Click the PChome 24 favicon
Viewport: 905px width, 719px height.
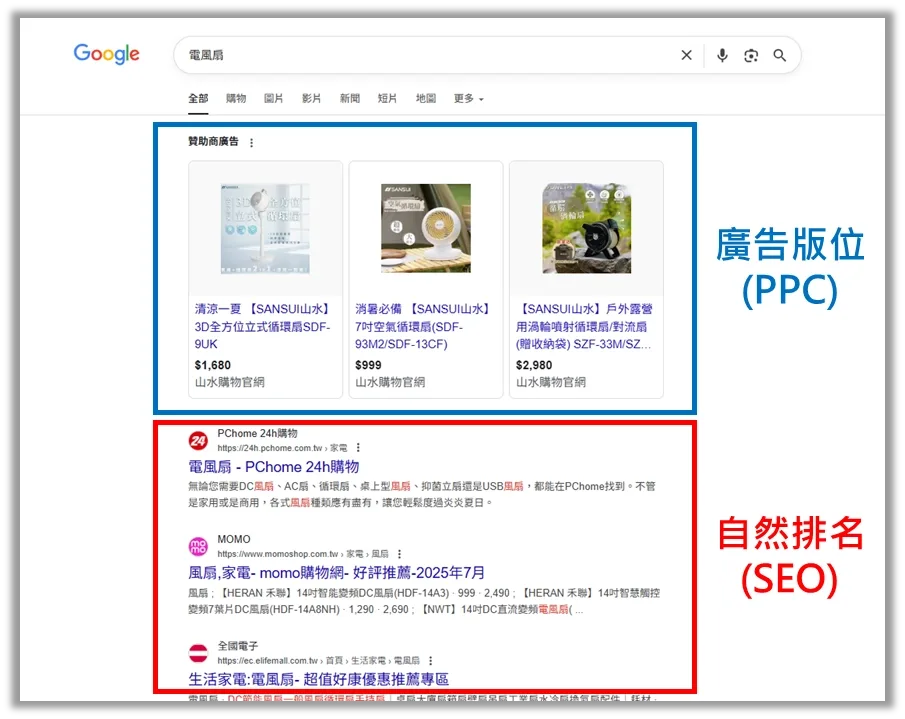(199, 441)
